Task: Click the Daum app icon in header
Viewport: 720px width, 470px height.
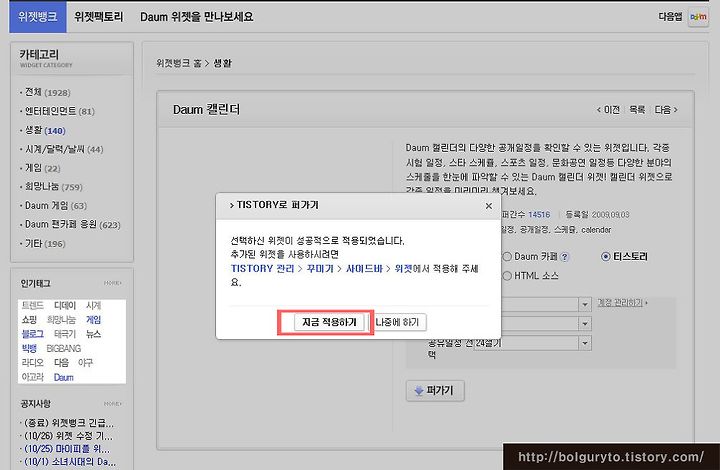Action: (698, 17)
